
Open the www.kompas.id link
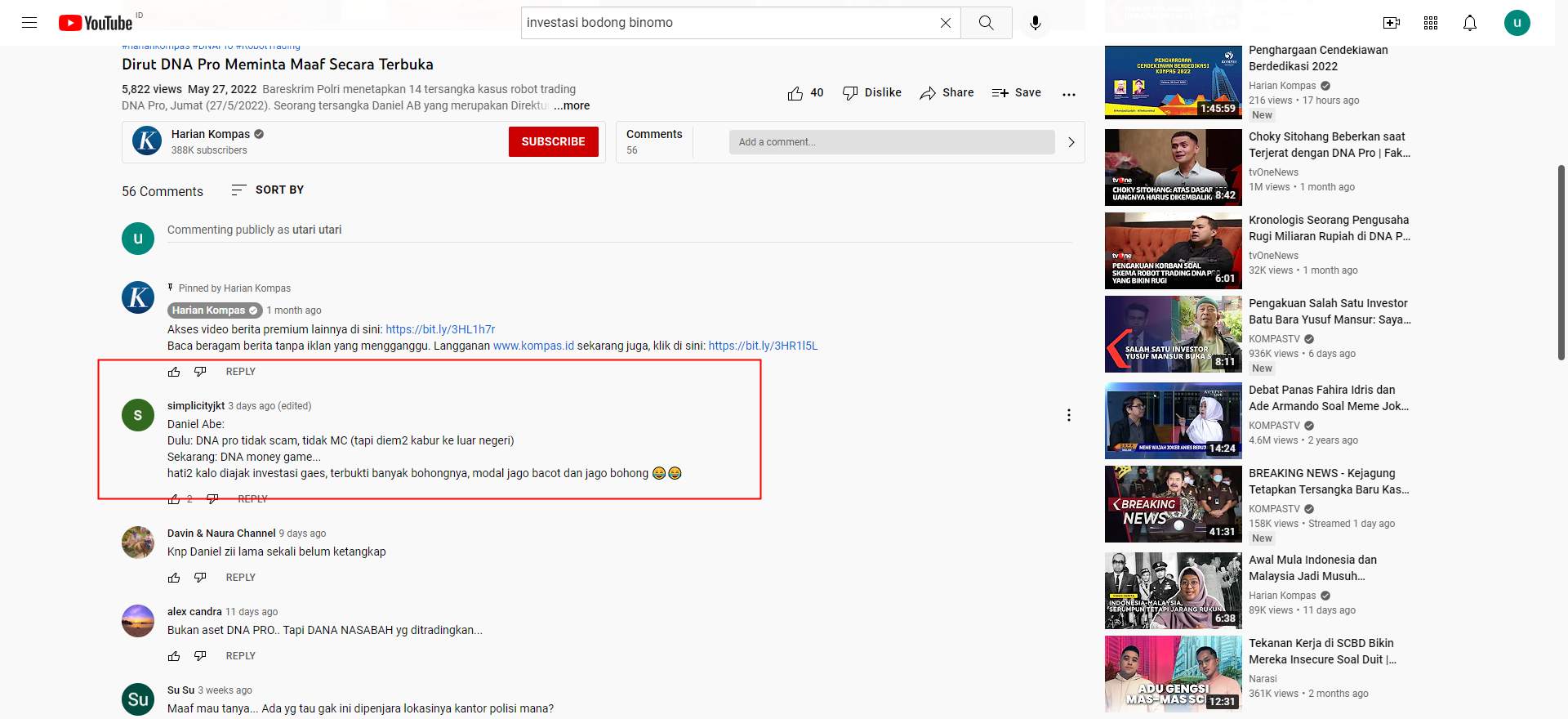coord(533,346)
